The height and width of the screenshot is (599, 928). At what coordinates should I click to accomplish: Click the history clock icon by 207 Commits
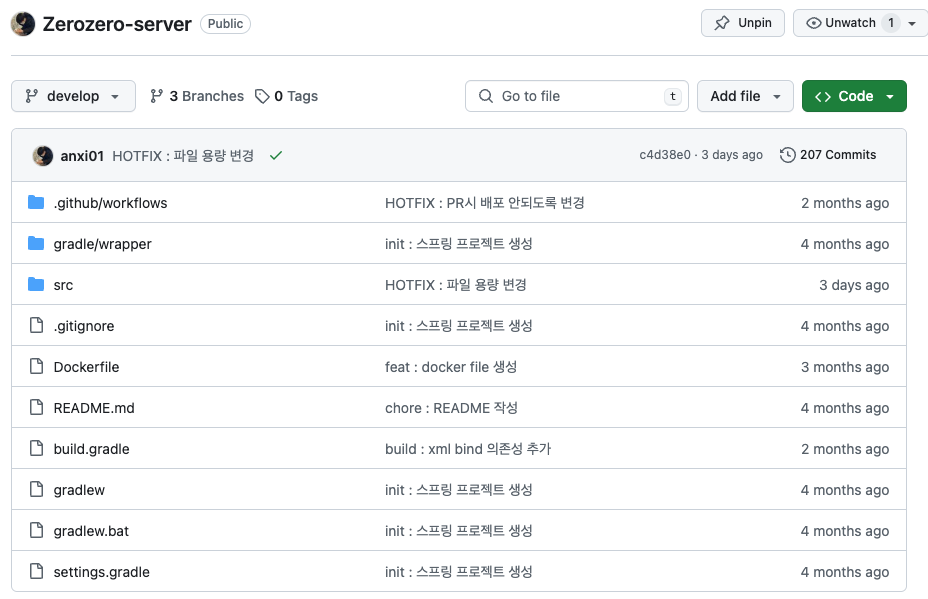pyautogui.click(x=787, y=155)
